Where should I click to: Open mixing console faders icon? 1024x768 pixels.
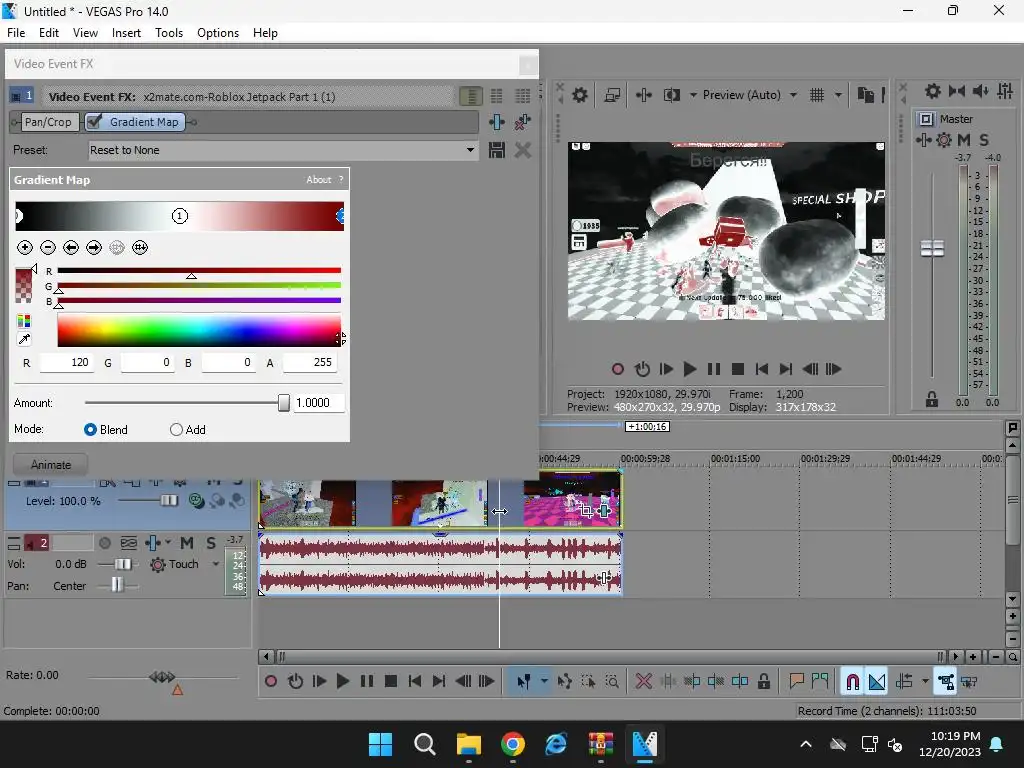[1005, 91]
